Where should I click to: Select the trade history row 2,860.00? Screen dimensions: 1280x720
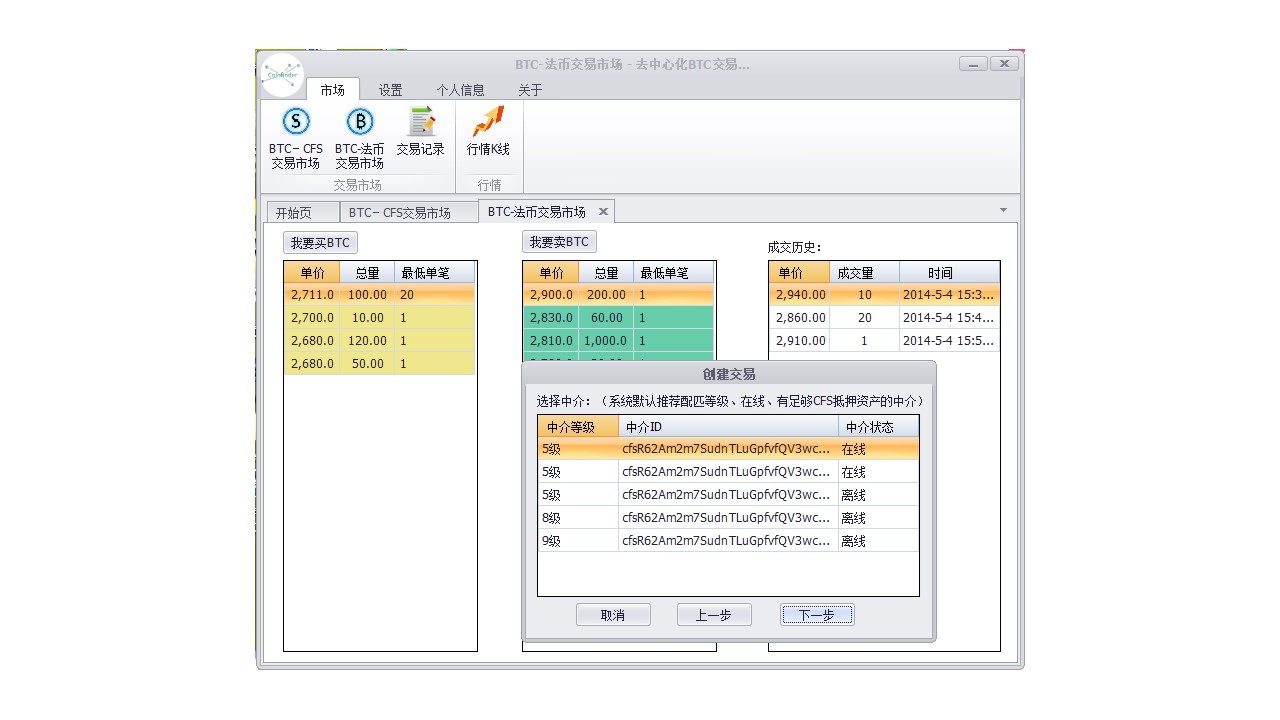coord(885,318)
